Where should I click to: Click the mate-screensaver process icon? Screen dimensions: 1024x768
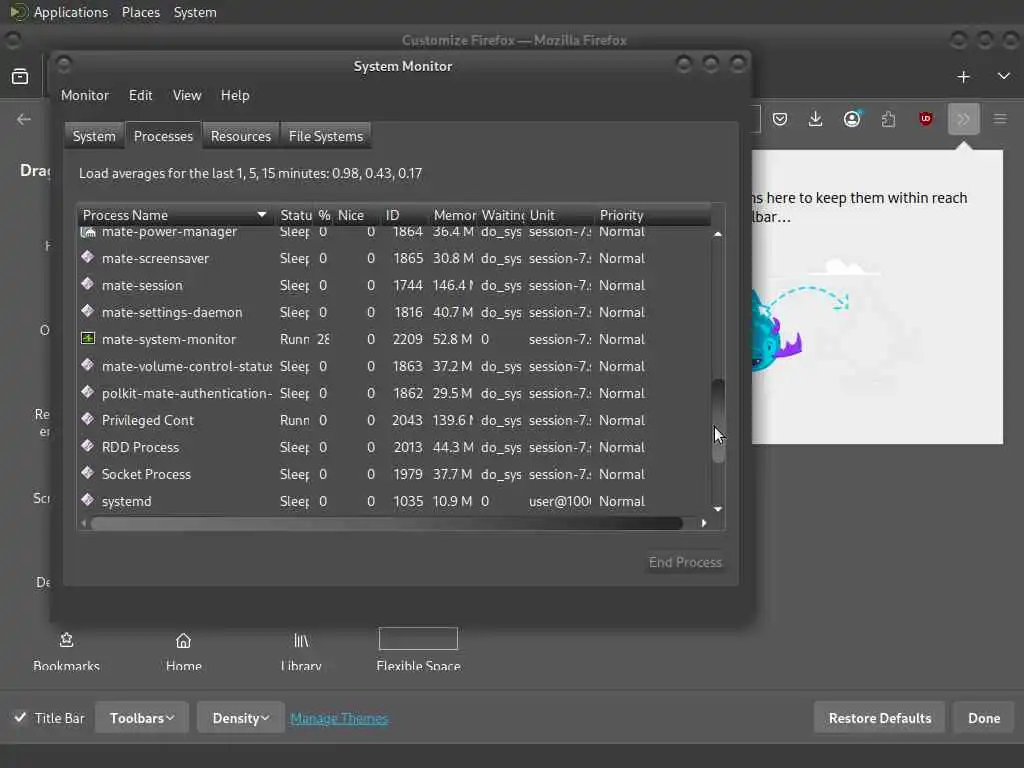[88, 257]
